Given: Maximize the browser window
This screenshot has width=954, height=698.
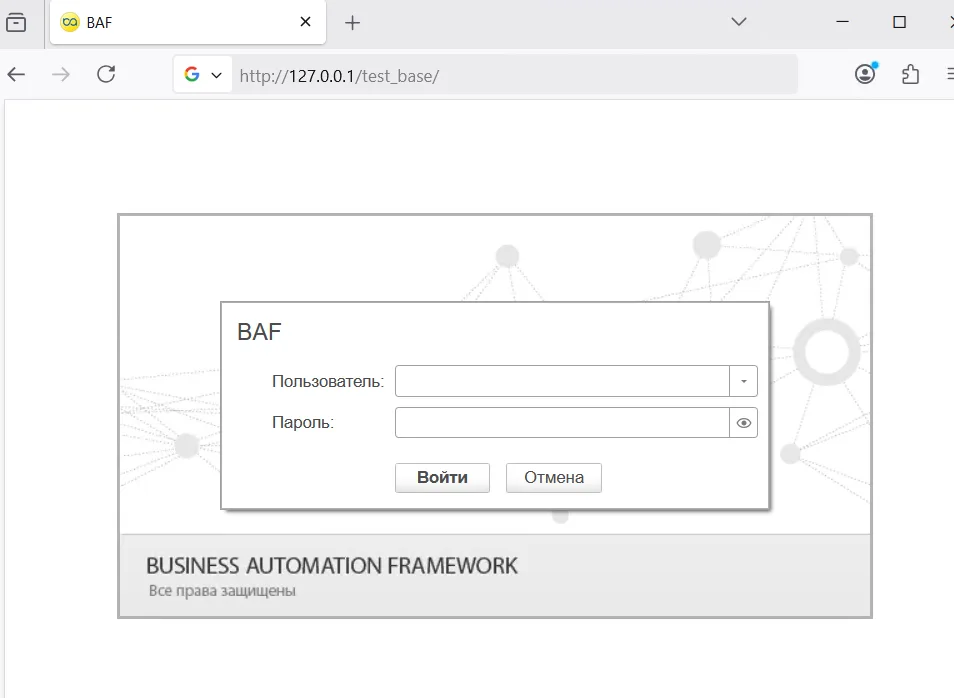Looking at the screenshot, I should tap(899, 21).
